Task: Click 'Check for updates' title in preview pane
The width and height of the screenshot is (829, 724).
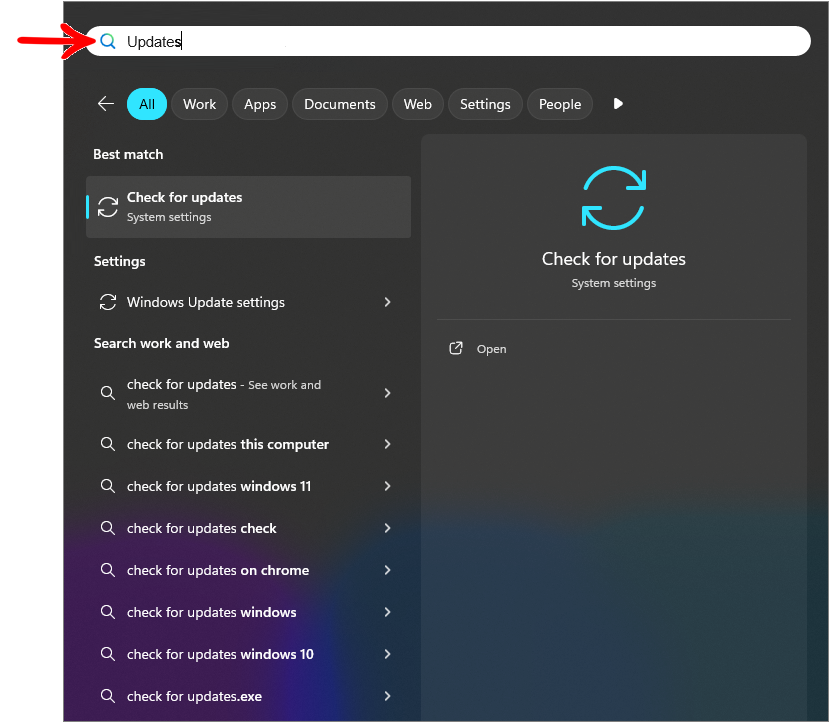Action: coord(613,259)
